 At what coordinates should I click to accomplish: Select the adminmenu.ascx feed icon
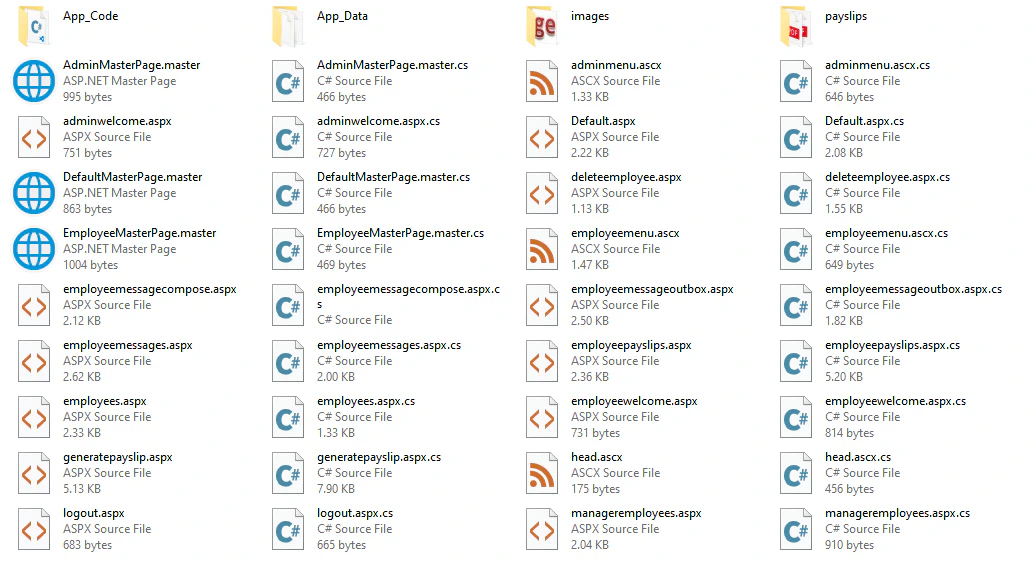pos(542,81)
